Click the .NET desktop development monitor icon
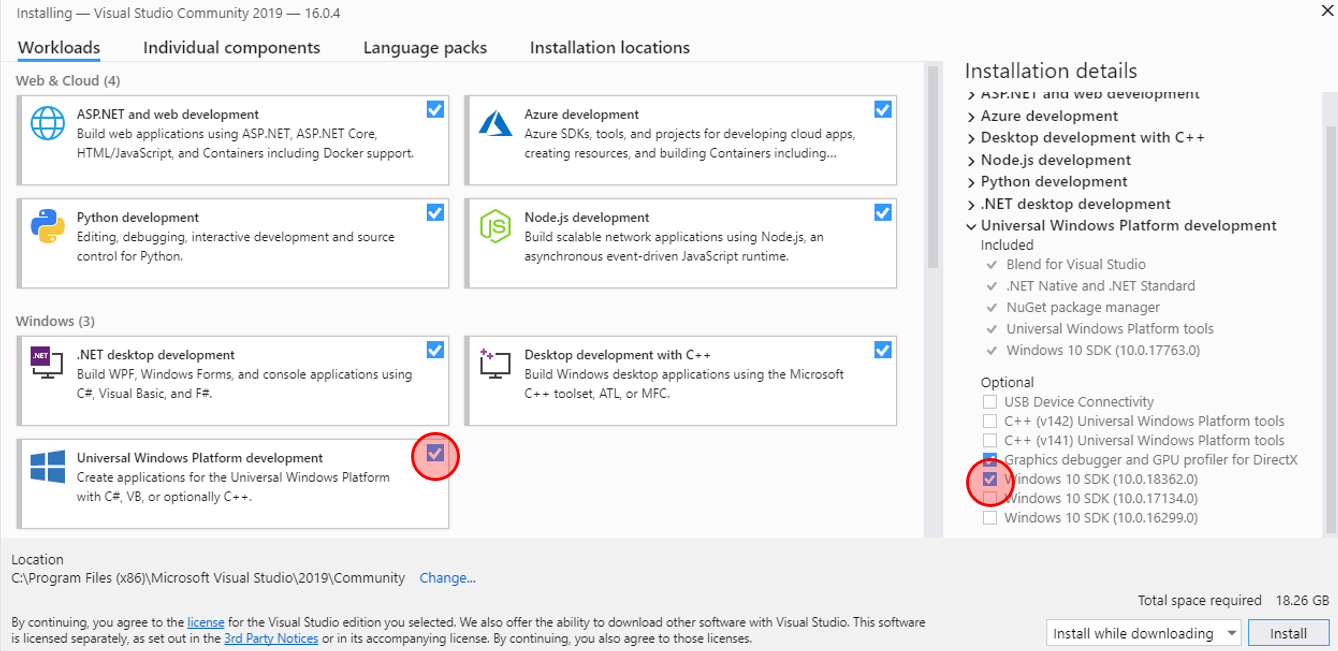The image size is (1338, 651). (x=46, y=363)
